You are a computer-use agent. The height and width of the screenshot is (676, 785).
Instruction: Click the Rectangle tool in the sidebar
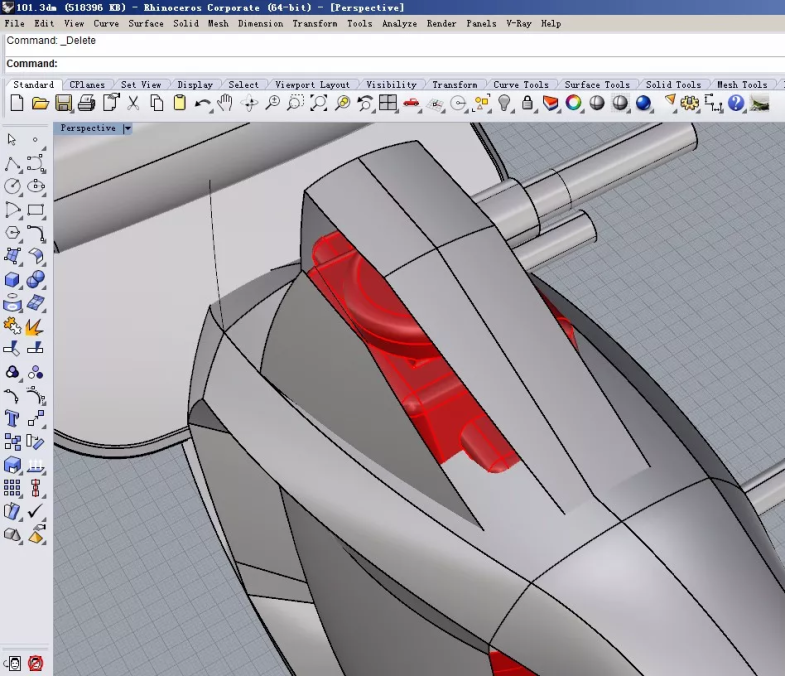[36, 210]
